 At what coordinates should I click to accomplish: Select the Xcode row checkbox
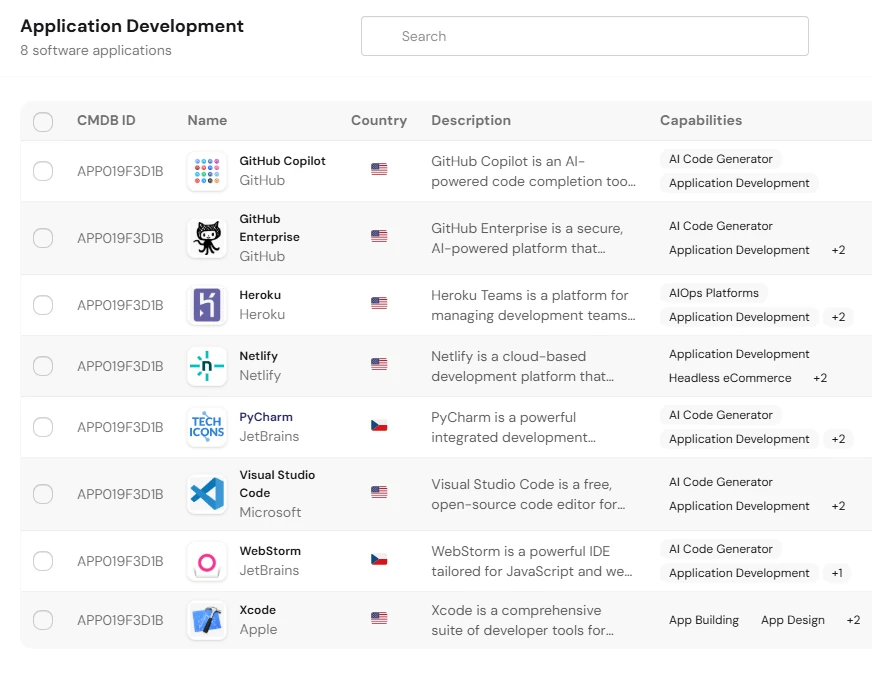tap(43, 620)
